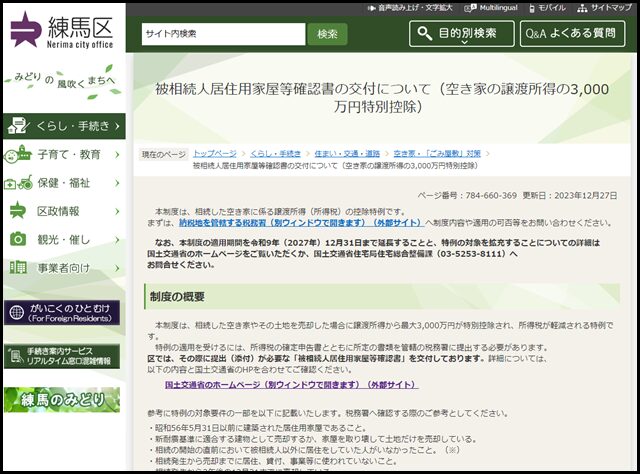Open the 練馬のみどり banner

pos(62,400)
